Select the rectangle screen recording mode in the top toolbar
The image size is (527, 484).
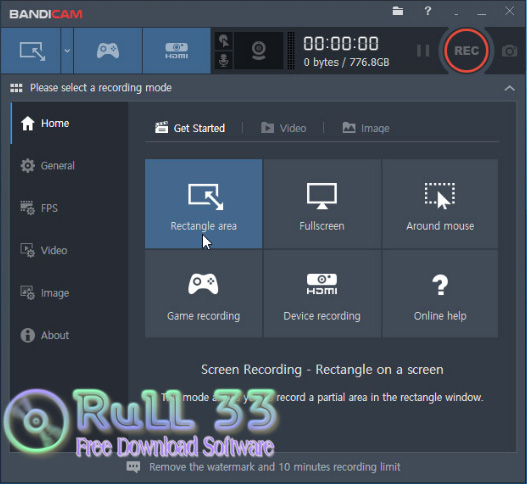31,51
